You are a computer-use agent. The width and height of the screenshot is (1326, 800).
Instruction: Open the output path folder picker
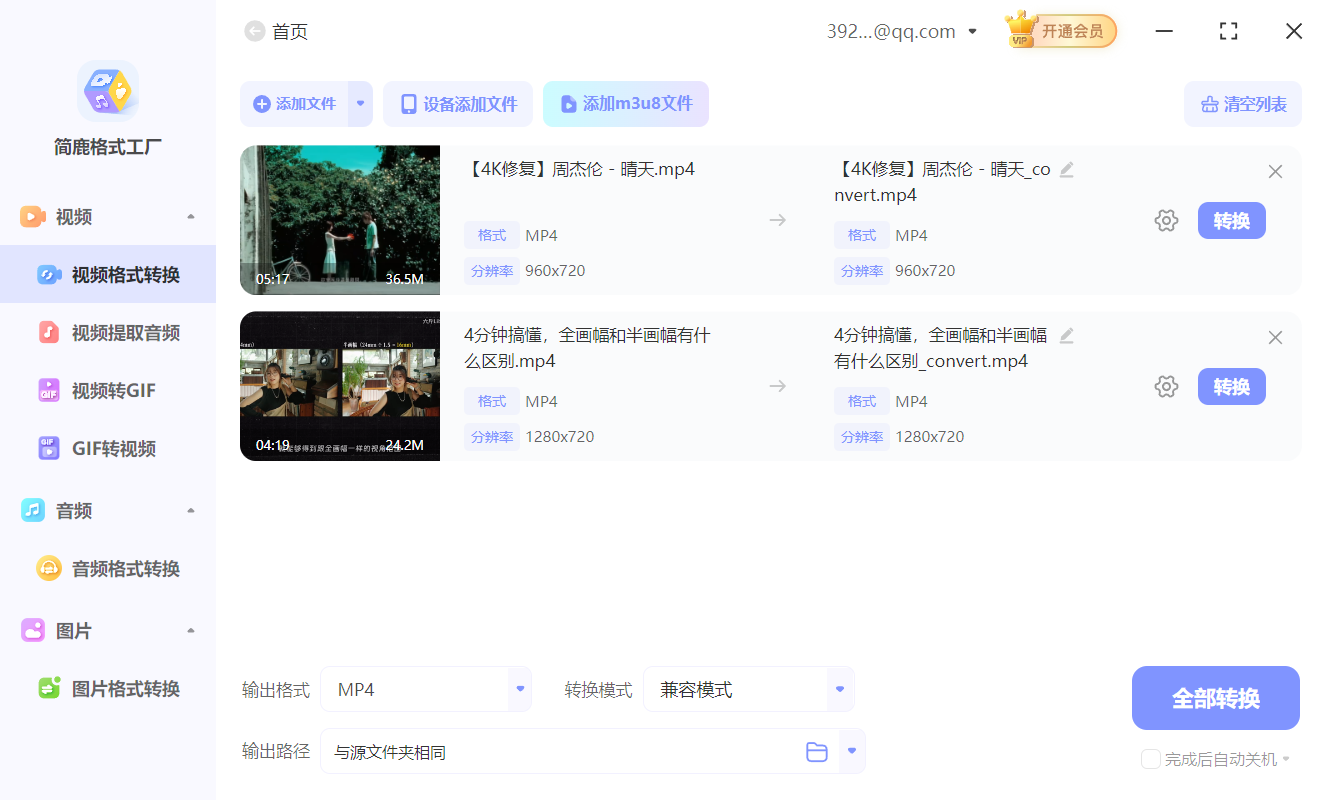point(816,751)
